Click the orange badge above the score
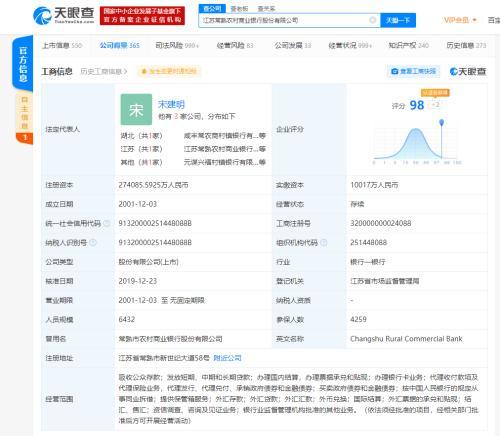 click(435, 92)
